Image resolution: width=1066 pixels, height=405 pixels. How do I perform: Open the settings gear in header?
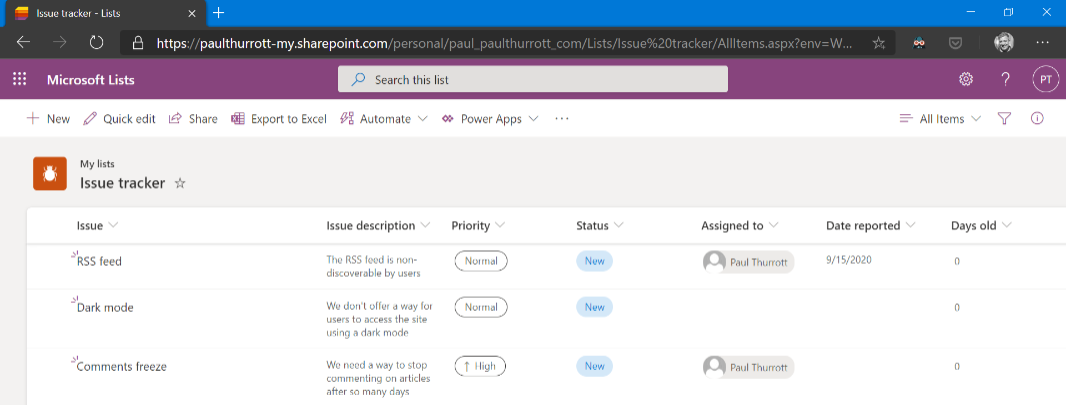[x=966, y=80]
